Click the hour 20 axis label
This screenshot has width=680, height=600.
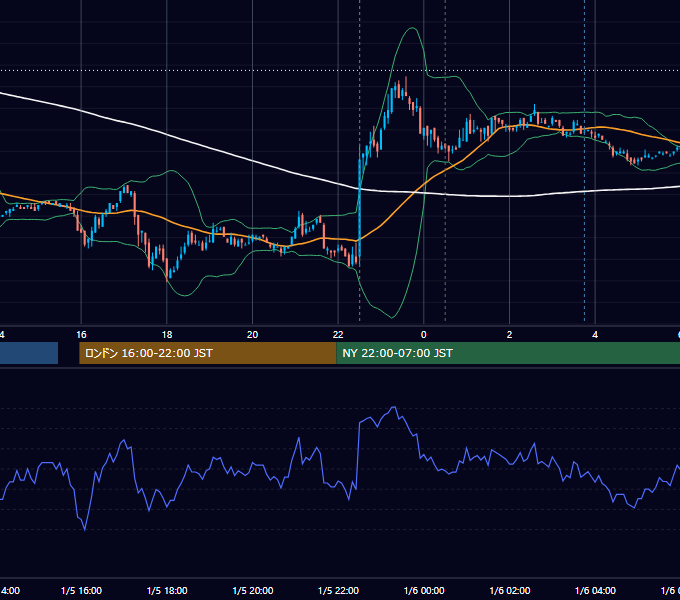(x=252, y=334)
